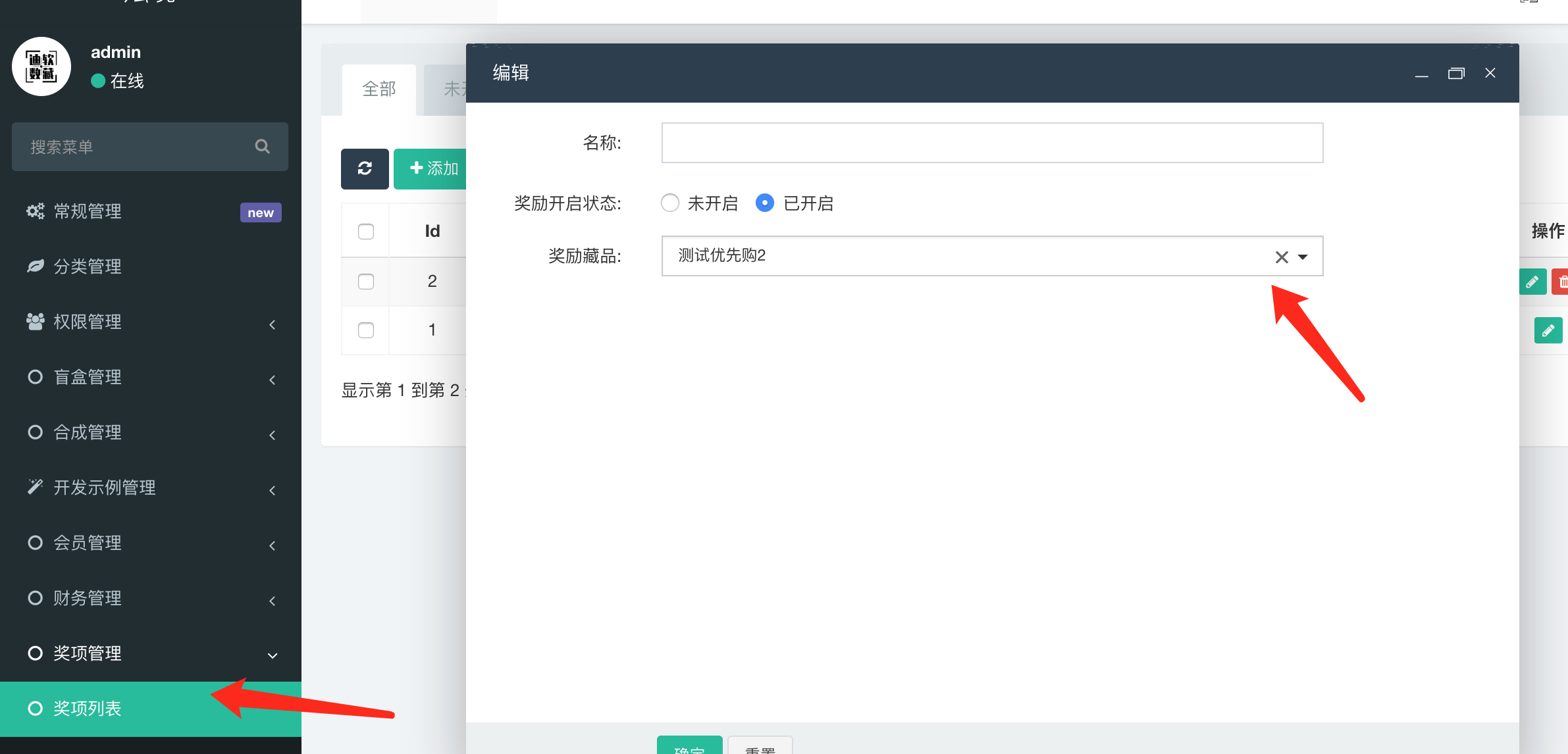Switch to the 全部 tab

click(379, 89)
